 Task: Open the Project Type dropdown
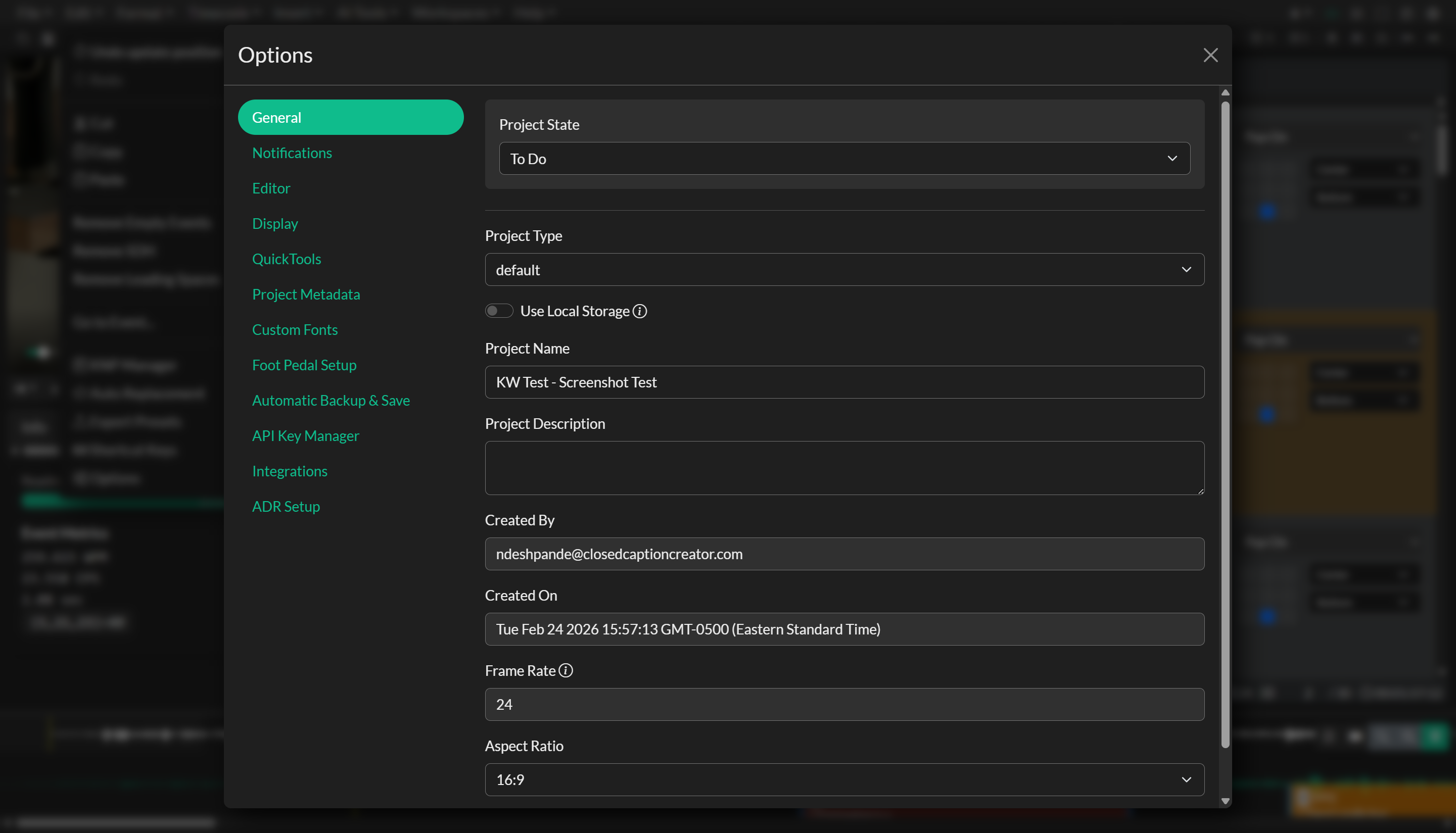click(843, 269)
